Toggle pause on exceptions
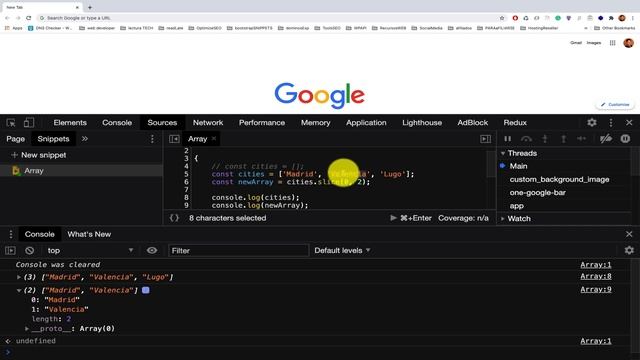Viewport: 640px width, 360px height. tap(625, 139)
